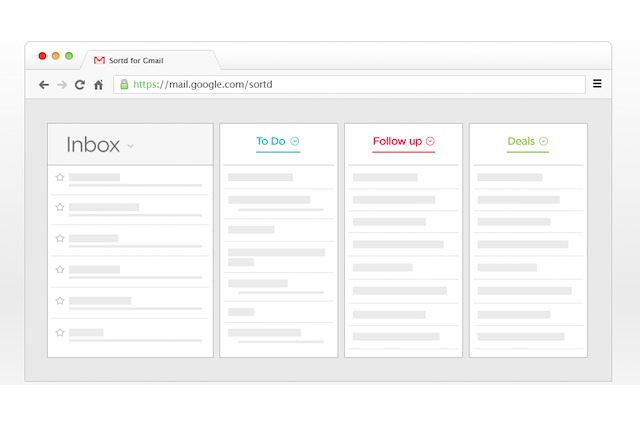640x426 pixels.
Task: Click the green padlock security icon
Action: [x=124, y=84]
